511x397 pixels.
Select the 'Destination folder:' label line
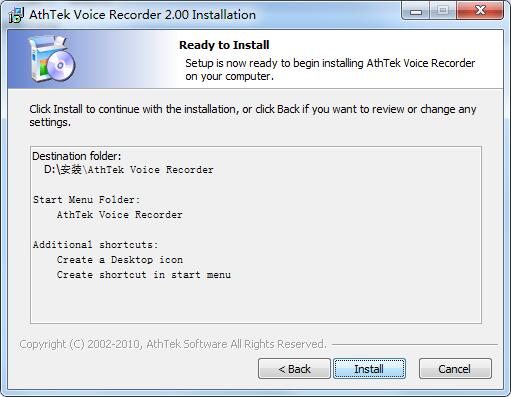pos(77,156)
